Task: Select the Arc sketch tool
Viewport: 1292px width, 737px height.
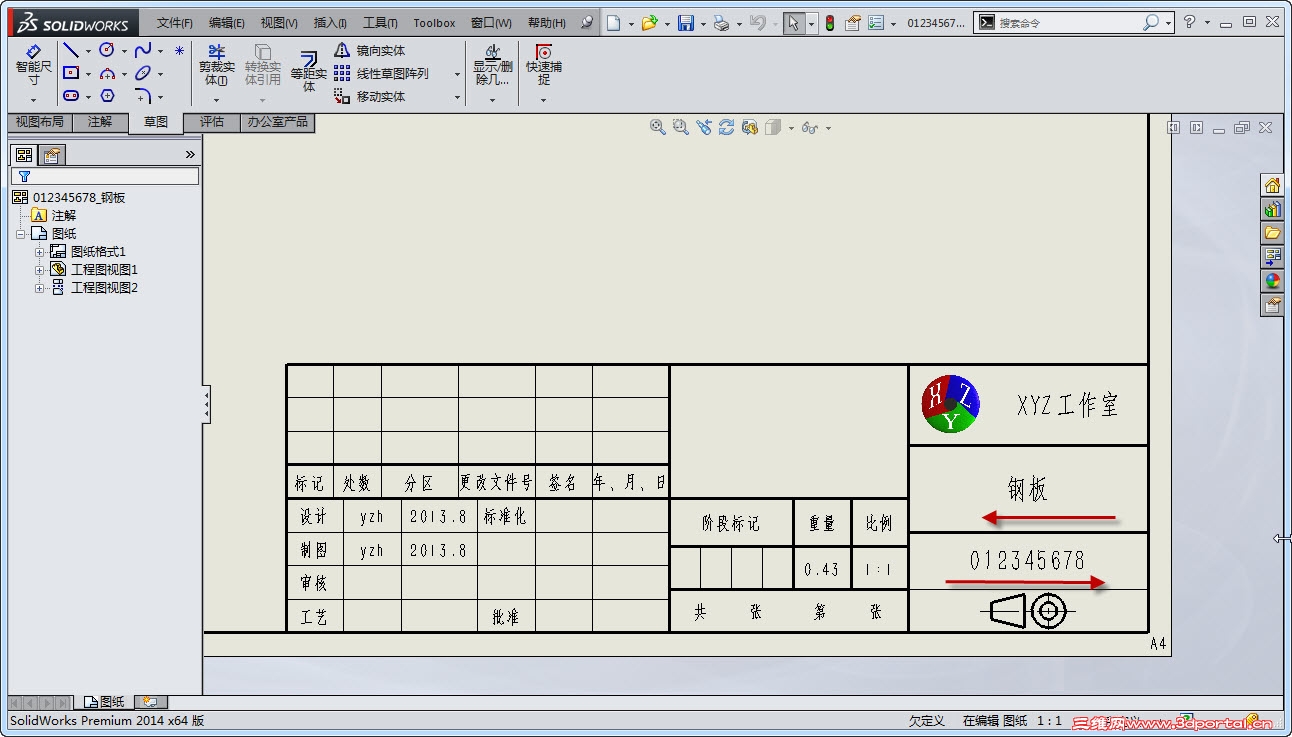Action: [107, 73]
